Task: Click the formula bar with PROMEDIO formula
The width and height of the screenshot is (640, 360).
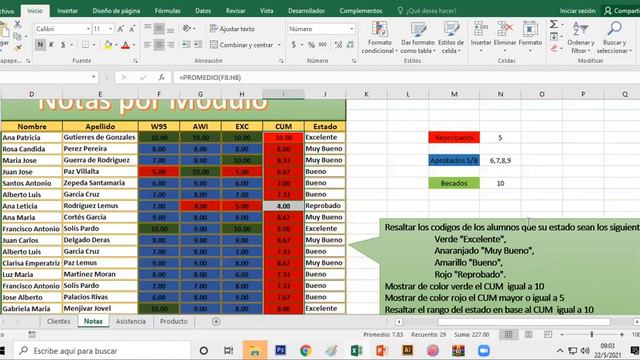Action: pyautogui.click(x=407, y=77)
